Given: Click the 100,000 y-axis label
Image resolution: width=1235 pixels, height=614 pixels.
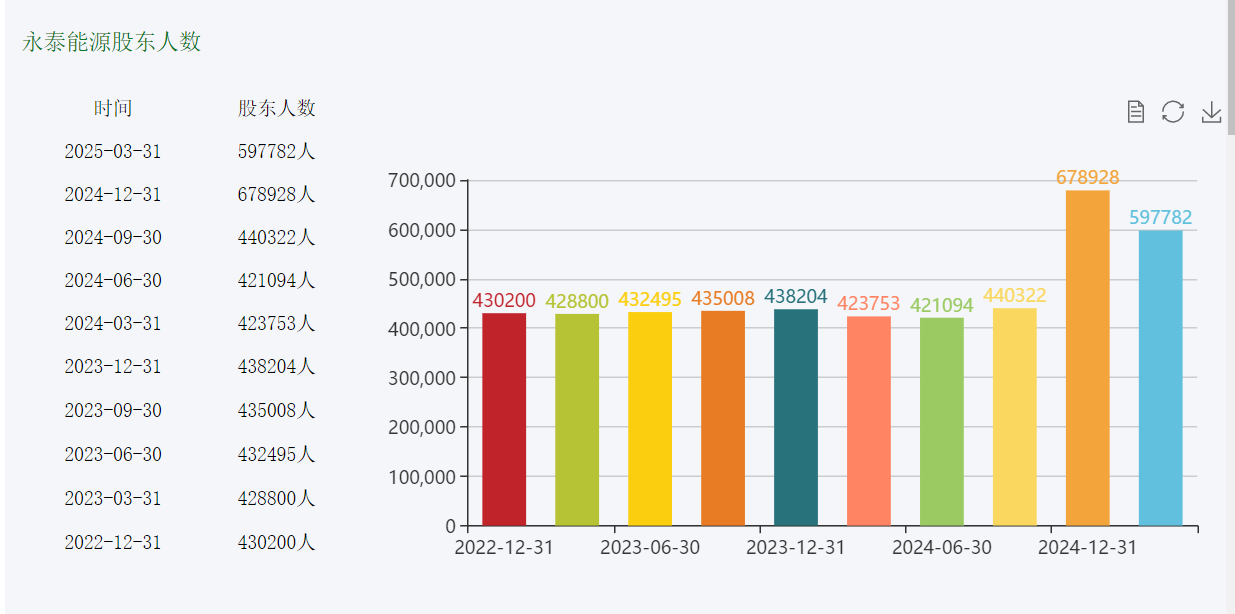Looking at the screenshot, I should click(x=421, y=476).
